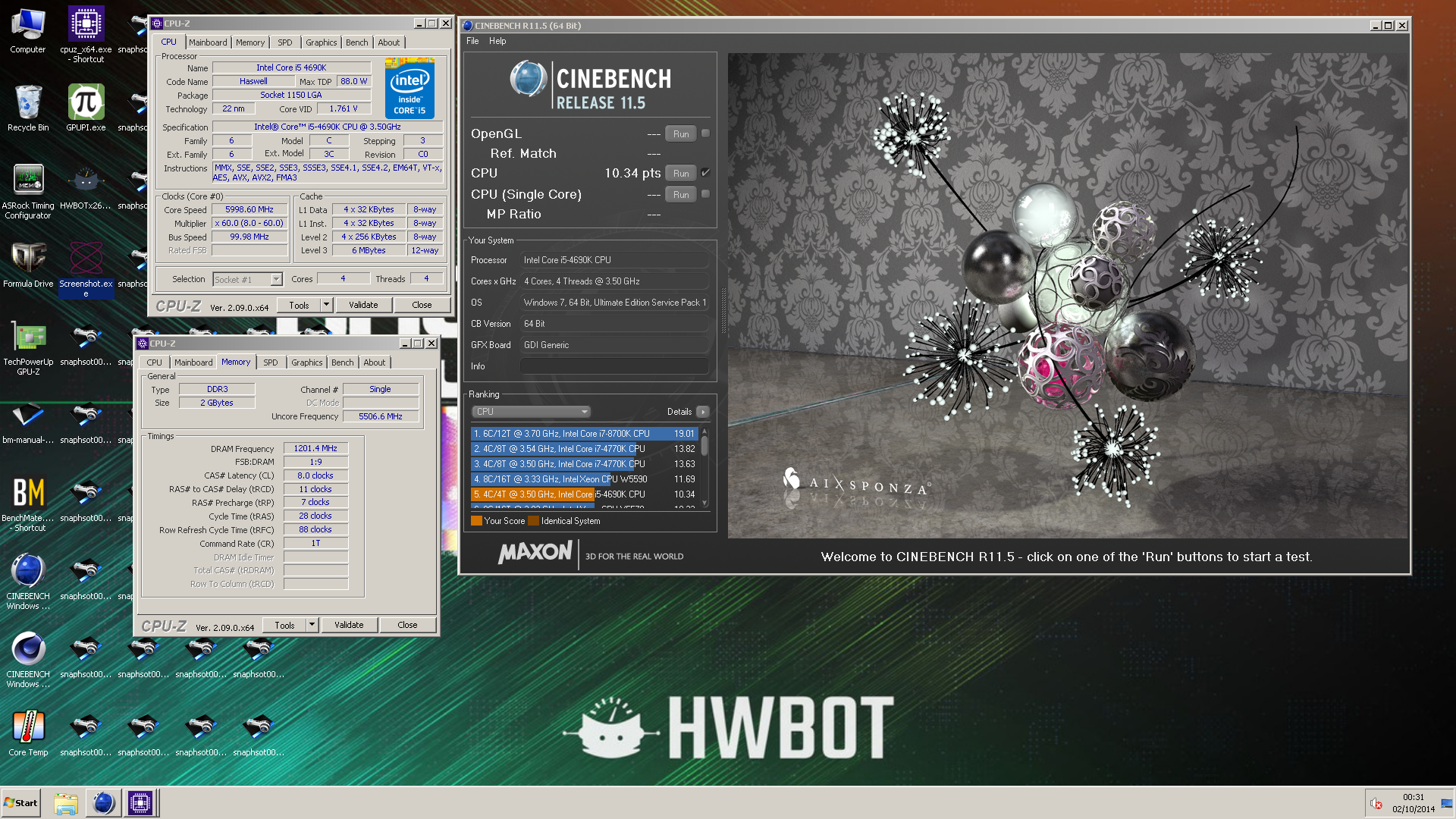Open Mainboard tab in Memory CPU-Z window

tap(193, 362)
